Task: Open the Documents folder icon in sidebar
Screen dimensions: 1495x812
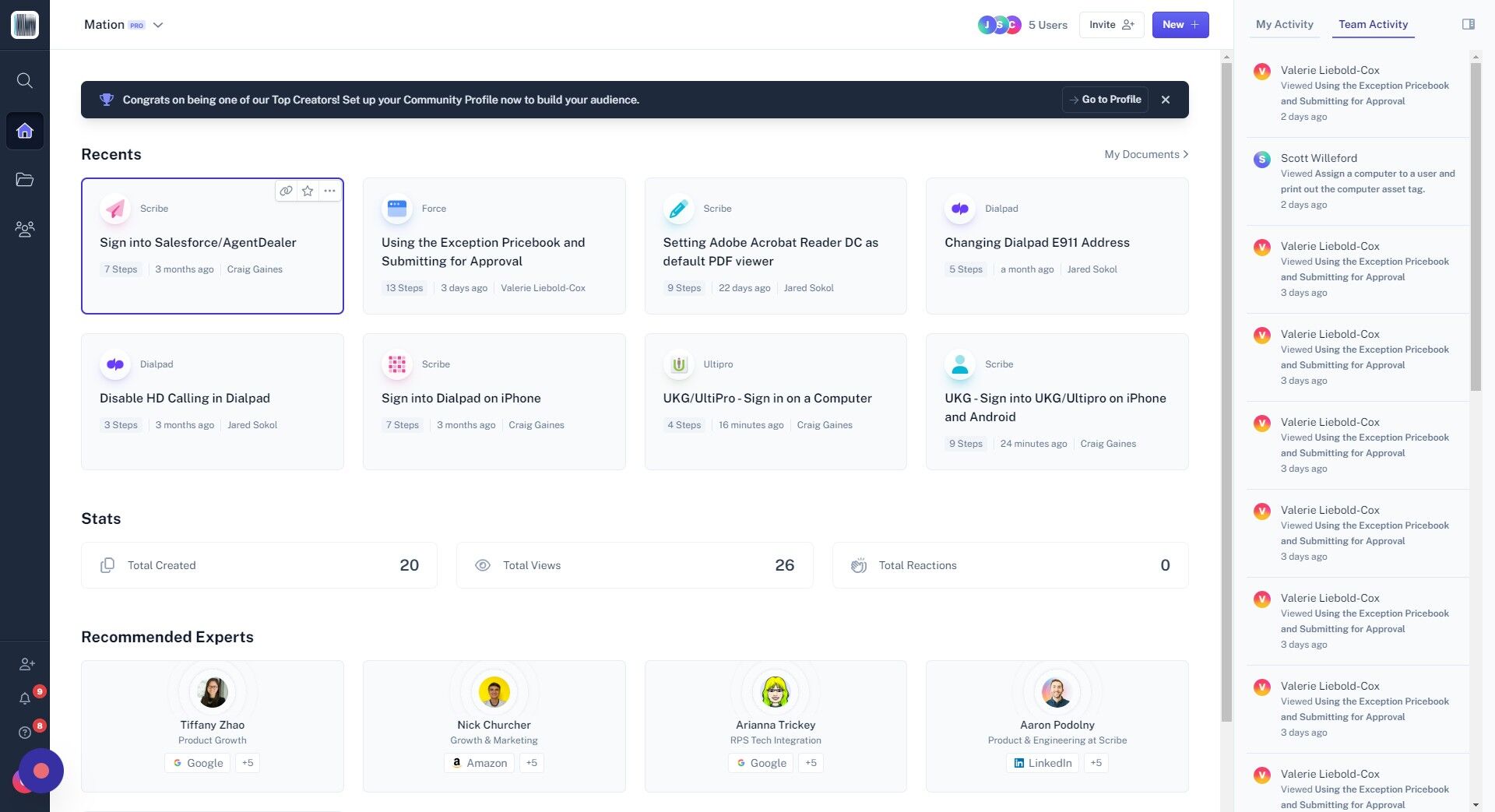Action: (25, 180)
